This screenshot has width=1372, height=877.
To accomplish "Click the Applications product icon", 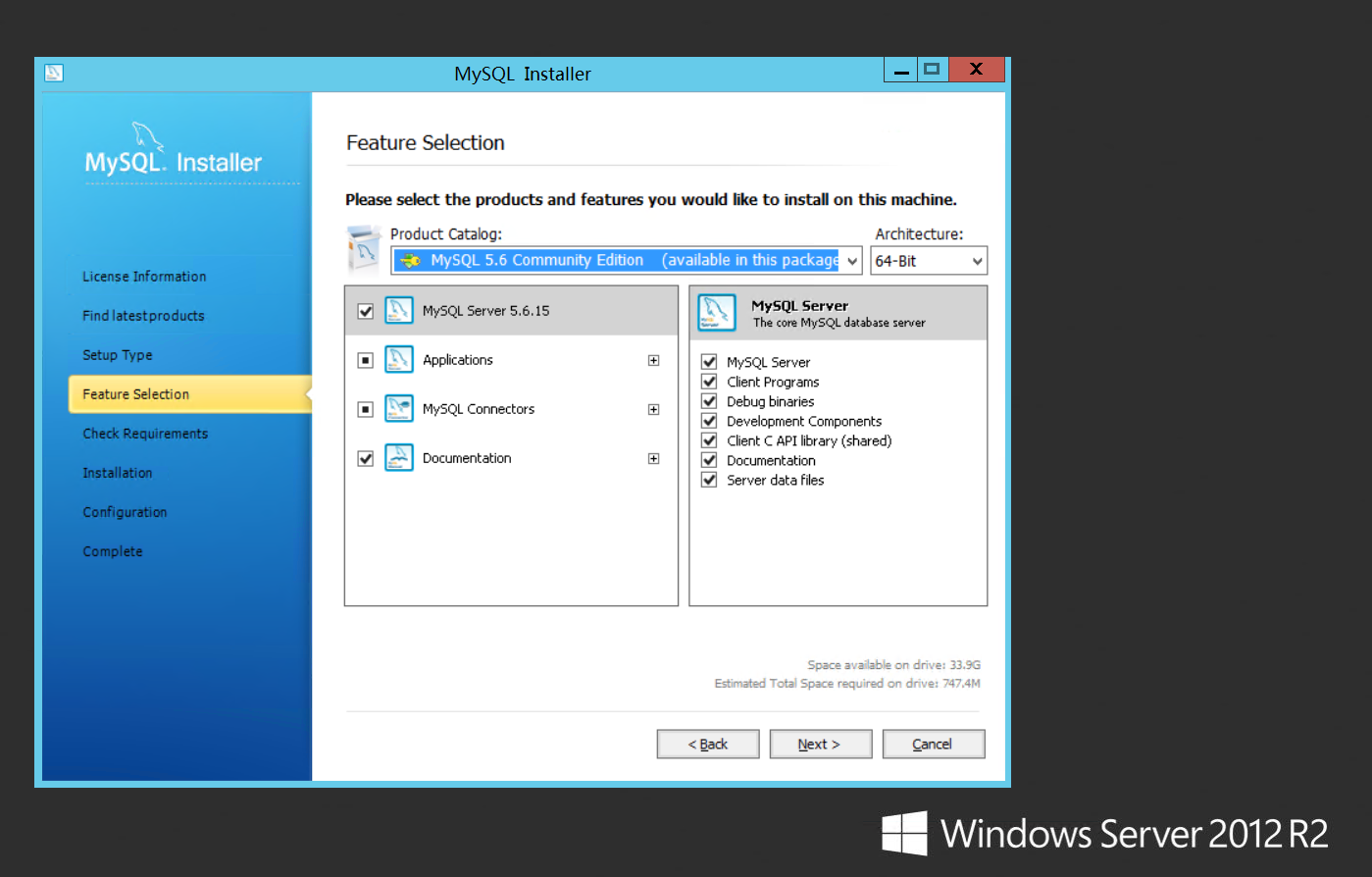I will (399, 360).
